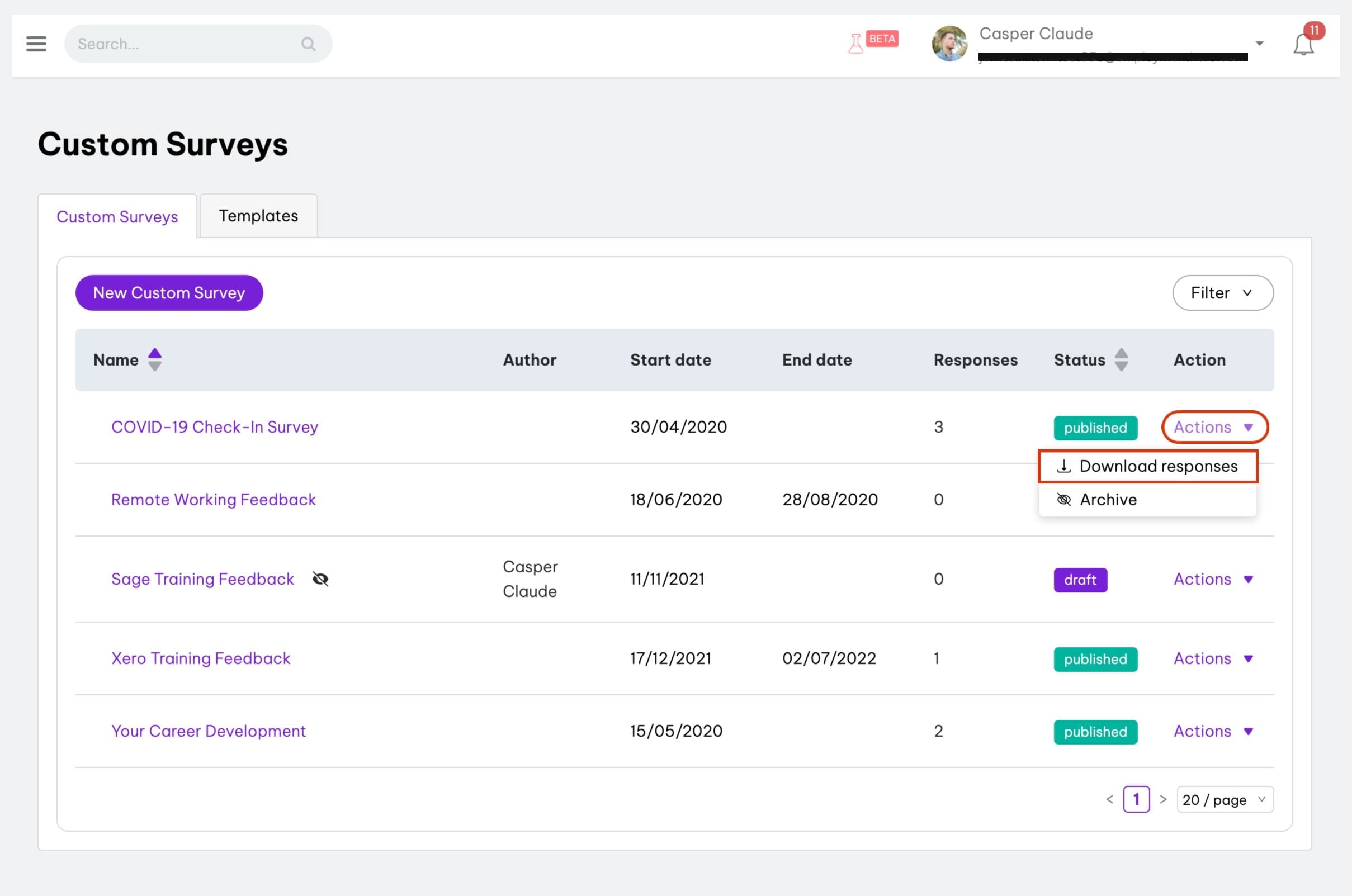Open the hamburger navigation menu
The height and width of the screenshot is (896, 1352).
pyautogui.click(x=36, y=44)
